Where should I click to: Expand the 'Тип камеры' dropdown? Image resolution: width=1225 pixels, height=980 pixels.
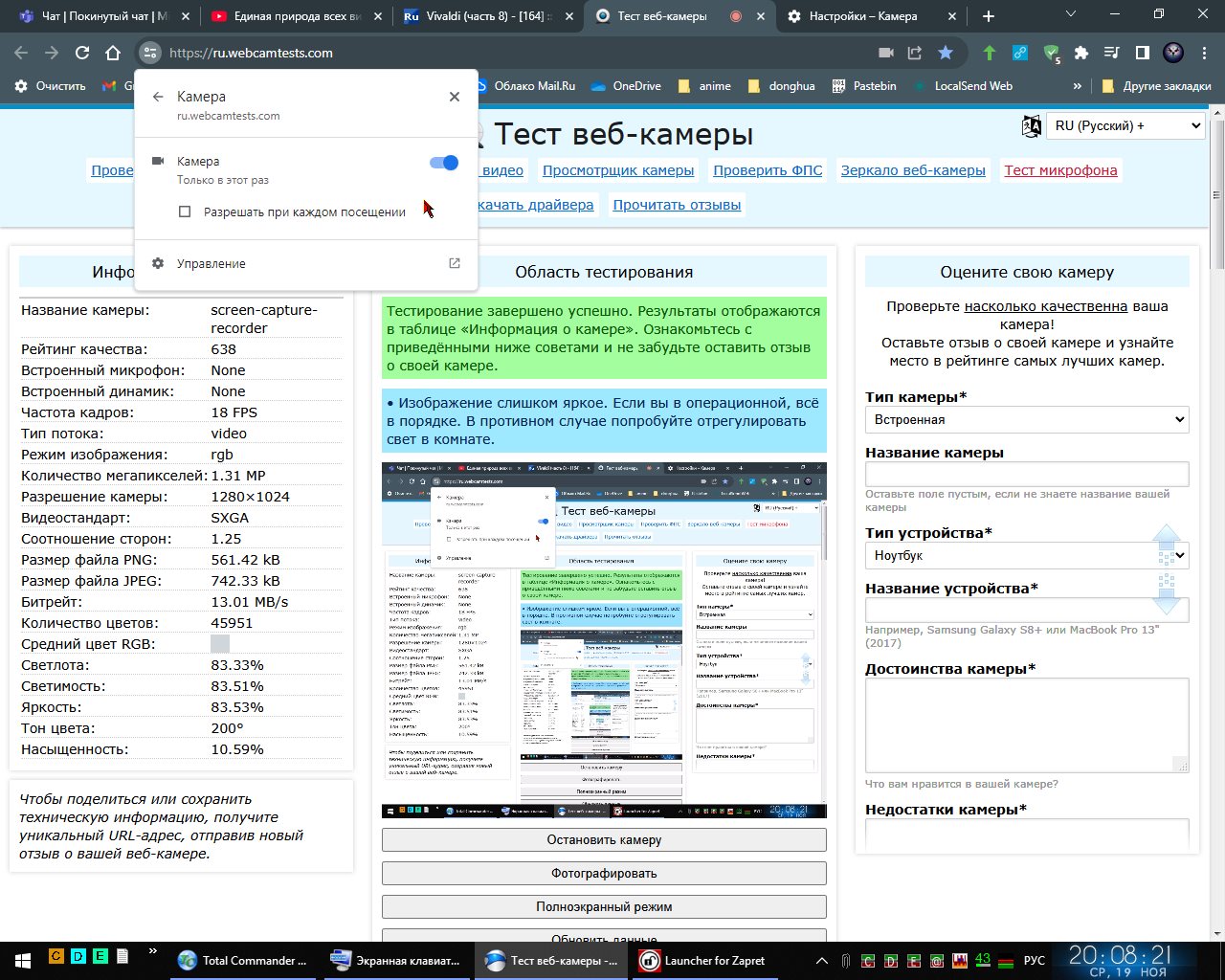[1026, 419]
